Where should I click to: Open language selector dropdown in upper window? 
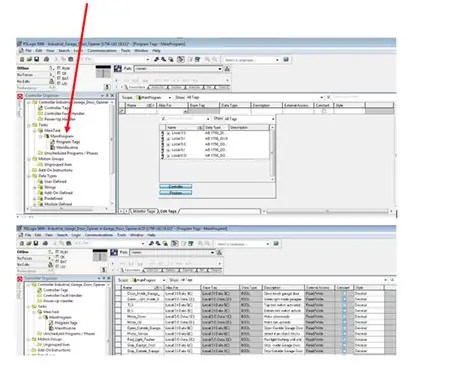pos(277,60)
